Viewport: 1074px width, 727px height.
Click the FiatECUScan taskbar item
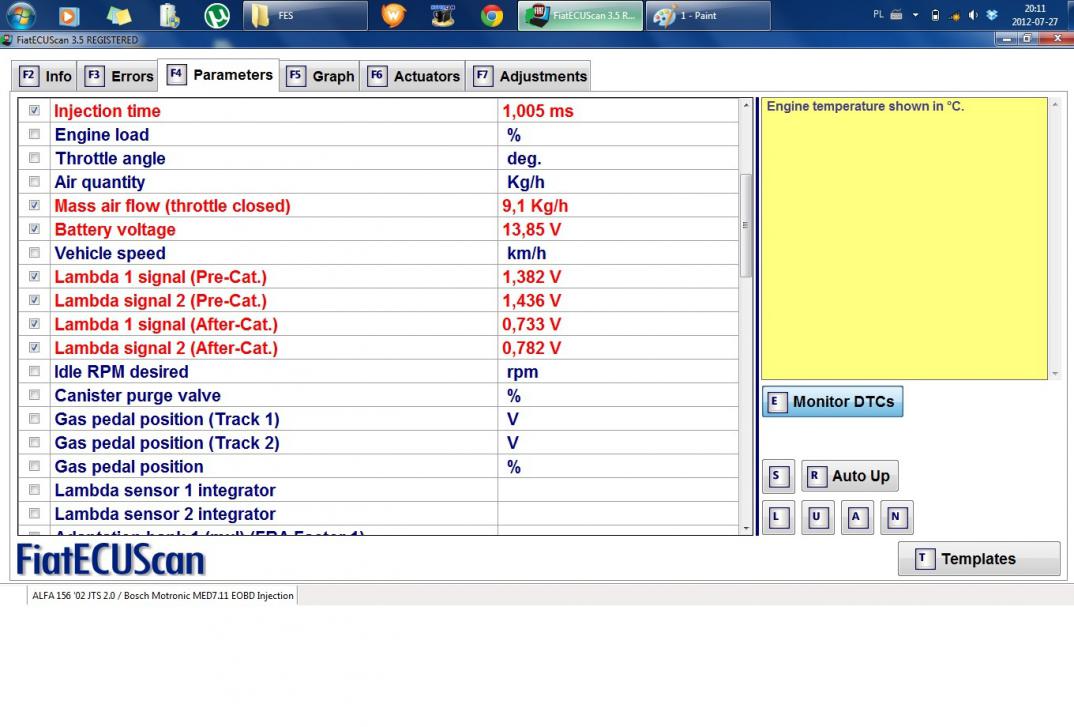580,15
